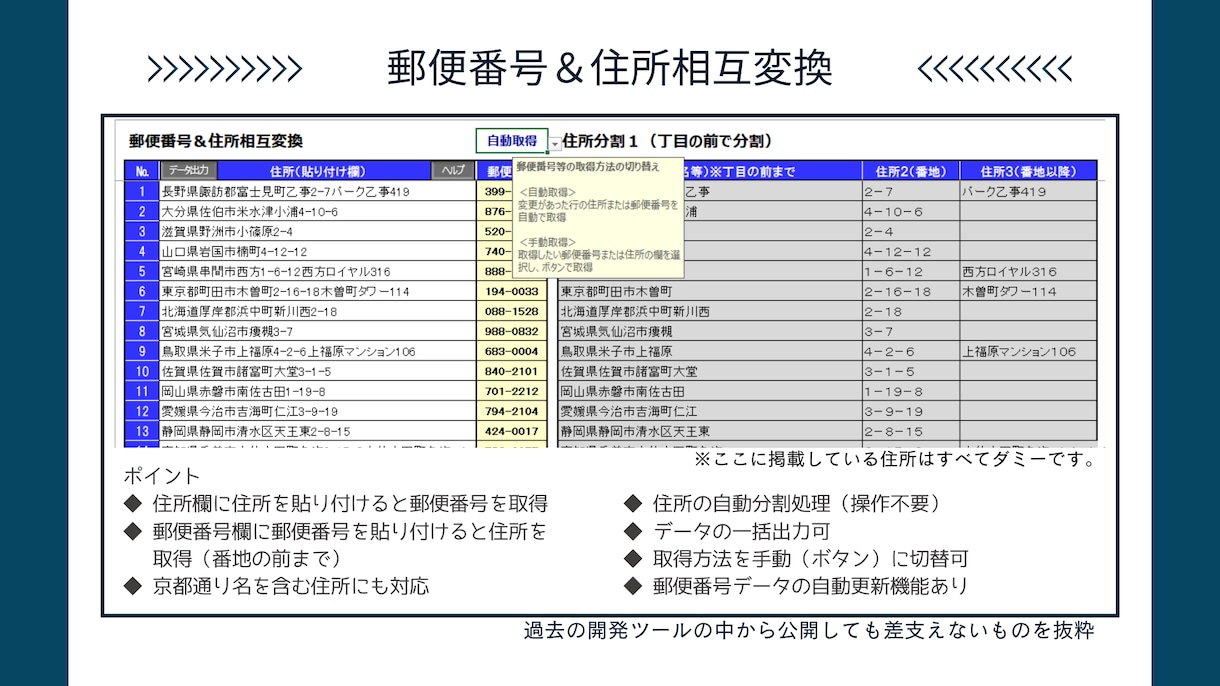This screenshot has width=1220, height=686.
Task: Click the 住所2(番地) column header
Action: [x=910, y=171]
